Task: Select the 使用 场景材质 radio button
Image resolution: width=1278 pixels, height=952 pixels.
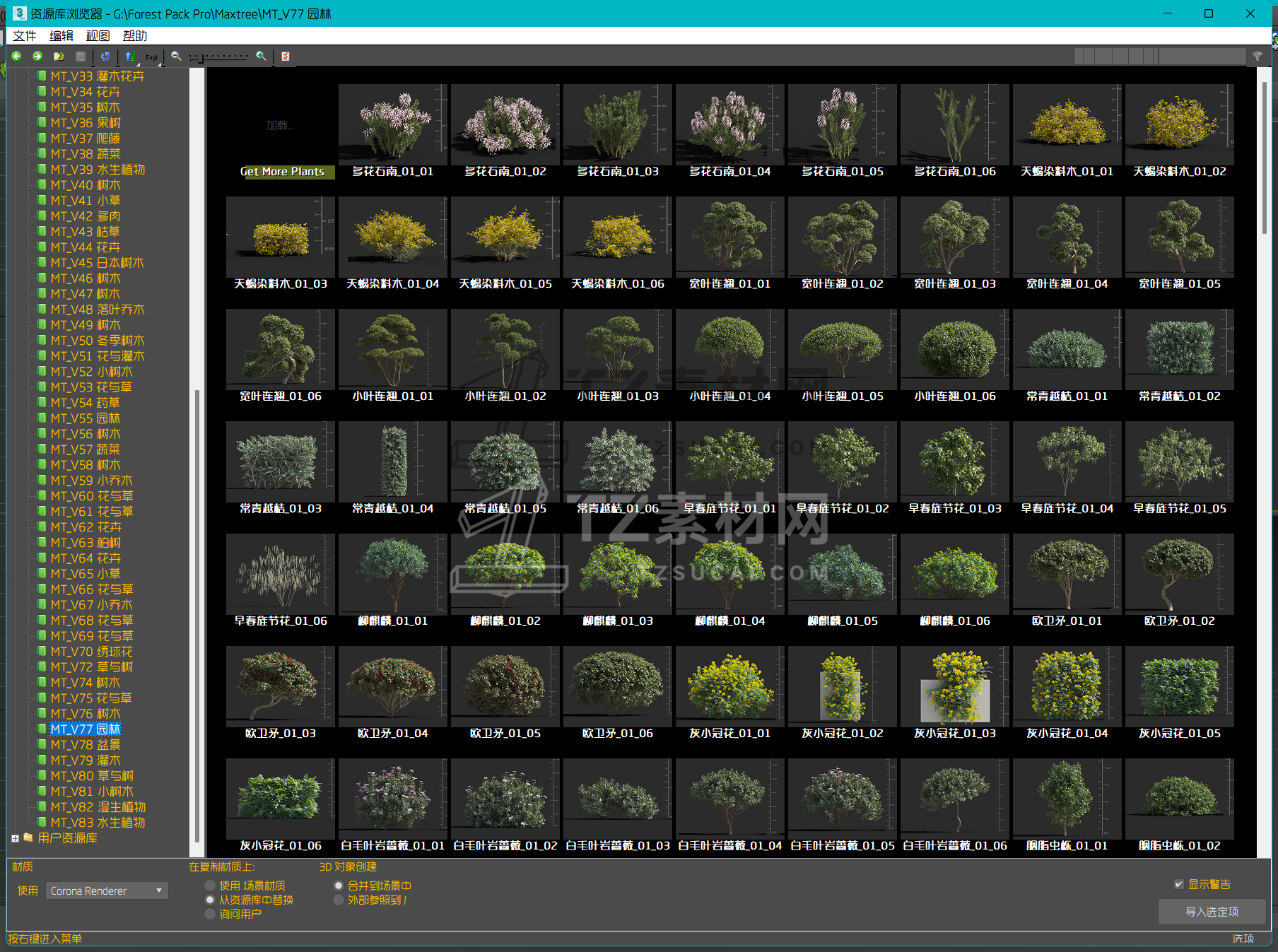Action: point(210,886)
